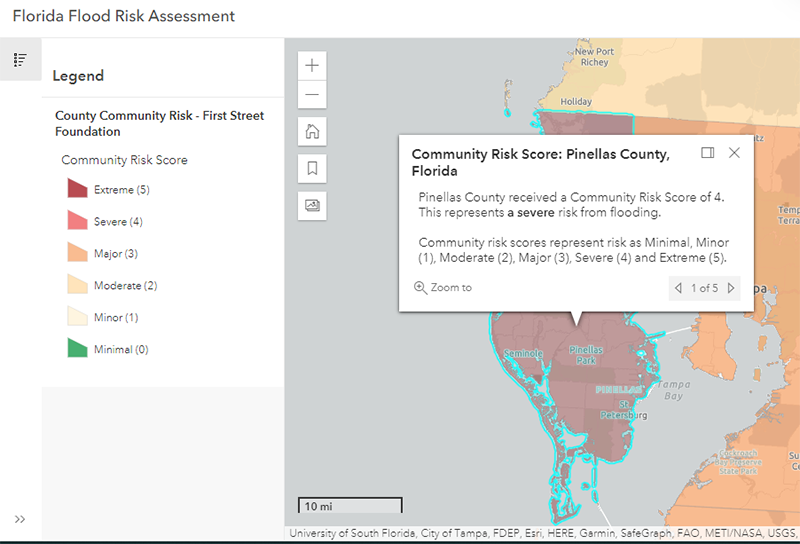Image resolution: width=800 pixels, height=544 pixels.
Task: Click Zoom to in the popup
Action: click(443, 288)
